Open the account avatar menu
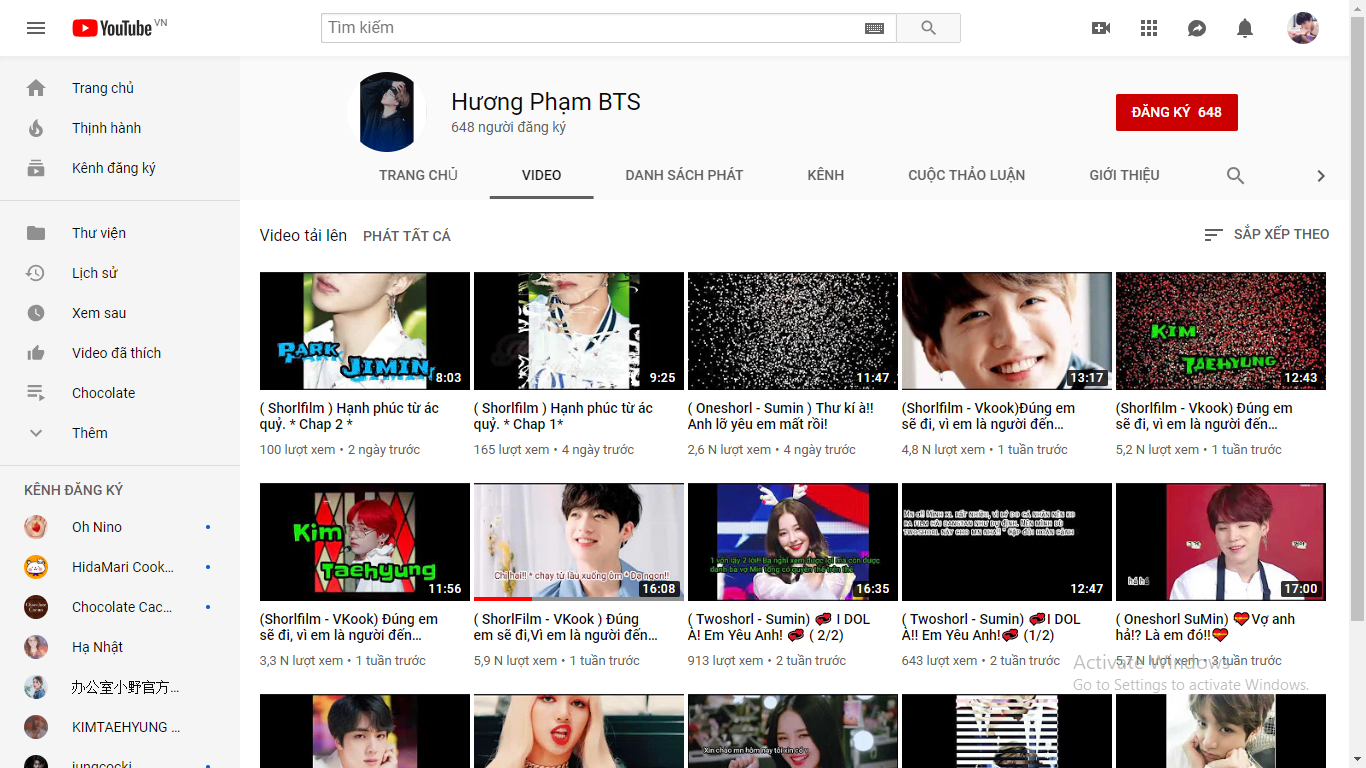Viewport: 1366px width, 768px height. click(x=1303, y=28)
